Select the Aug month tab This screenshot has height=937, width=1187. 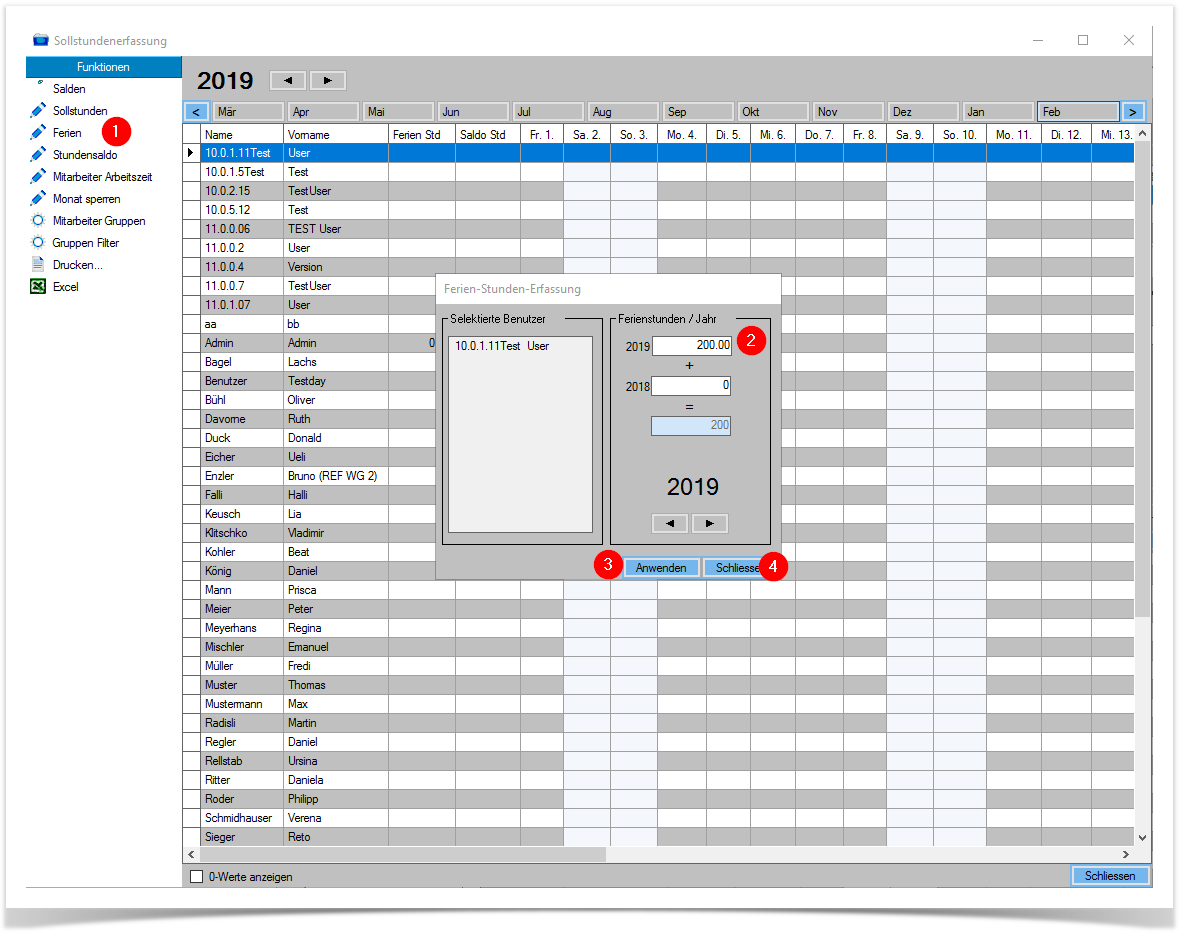click(623, 112)
